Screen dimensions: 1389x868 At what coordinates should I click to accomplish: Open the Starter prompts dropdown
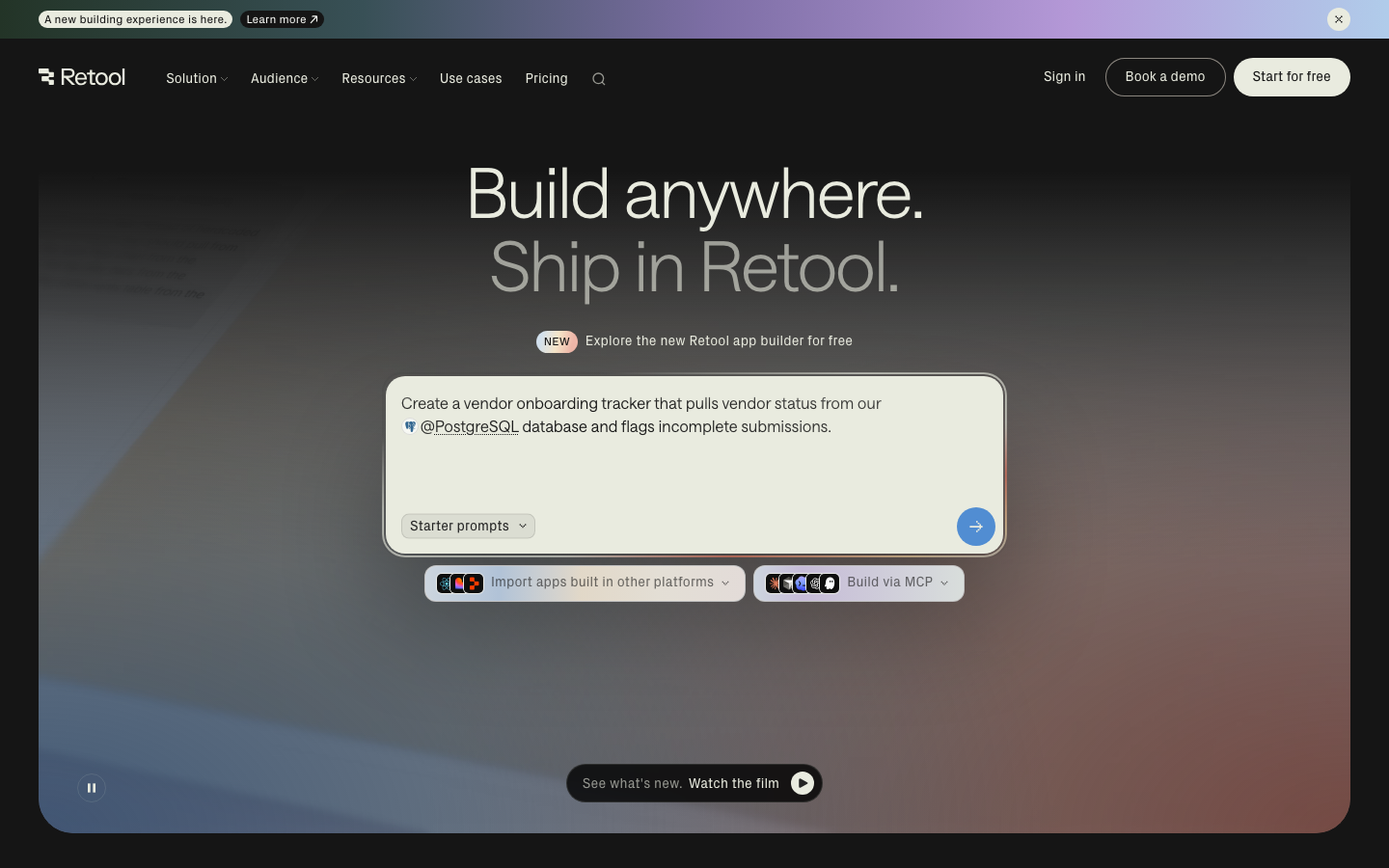[x=468, y=526]
